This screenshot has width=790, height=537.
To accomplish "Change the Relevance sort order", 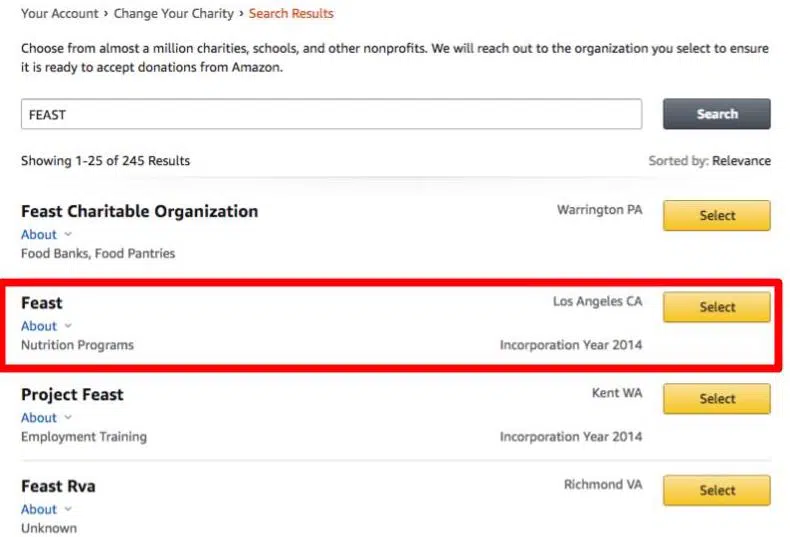I will 741,161.
